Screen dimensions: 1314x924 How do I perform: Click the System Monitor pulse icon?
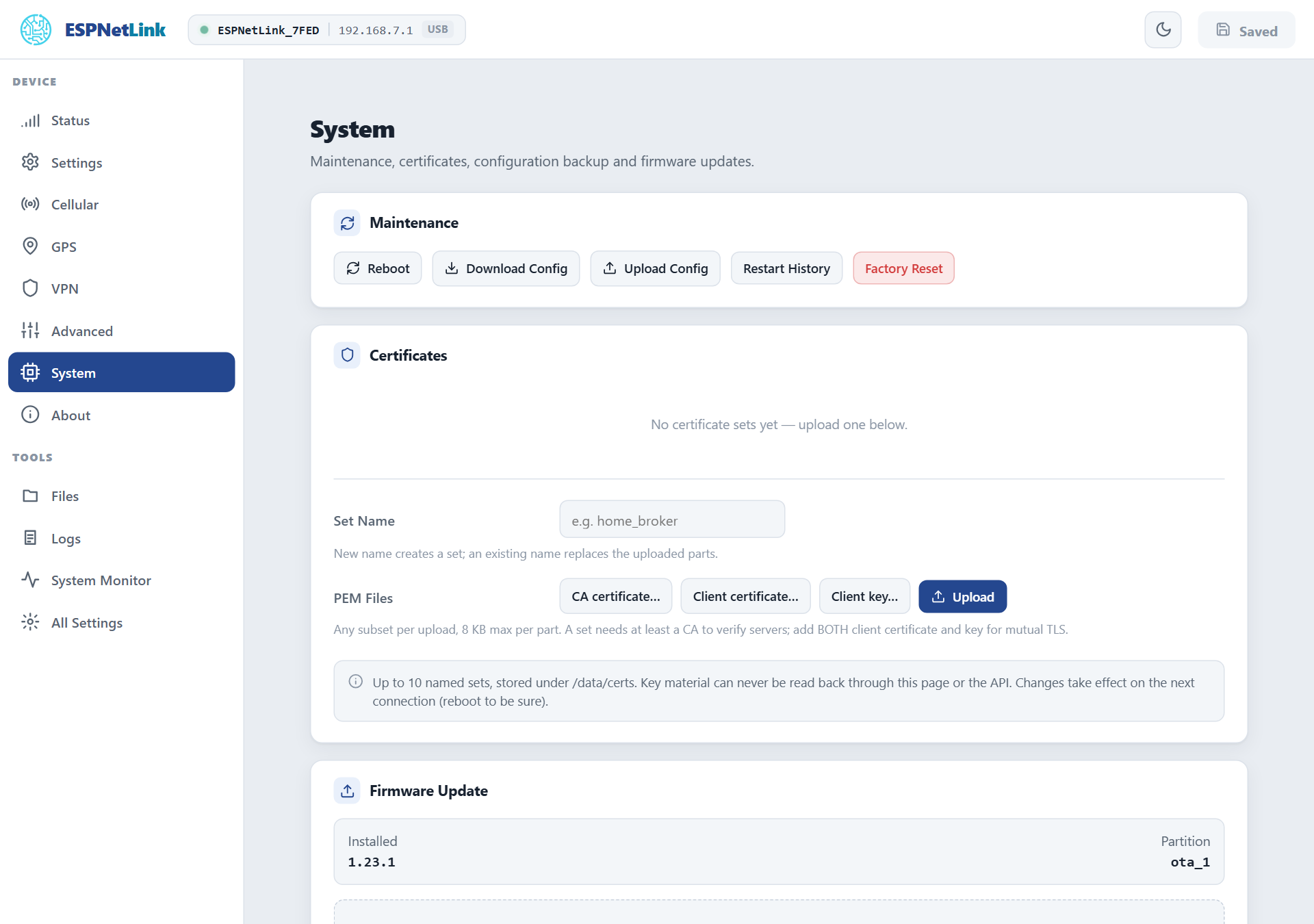[x=30, y=580]
